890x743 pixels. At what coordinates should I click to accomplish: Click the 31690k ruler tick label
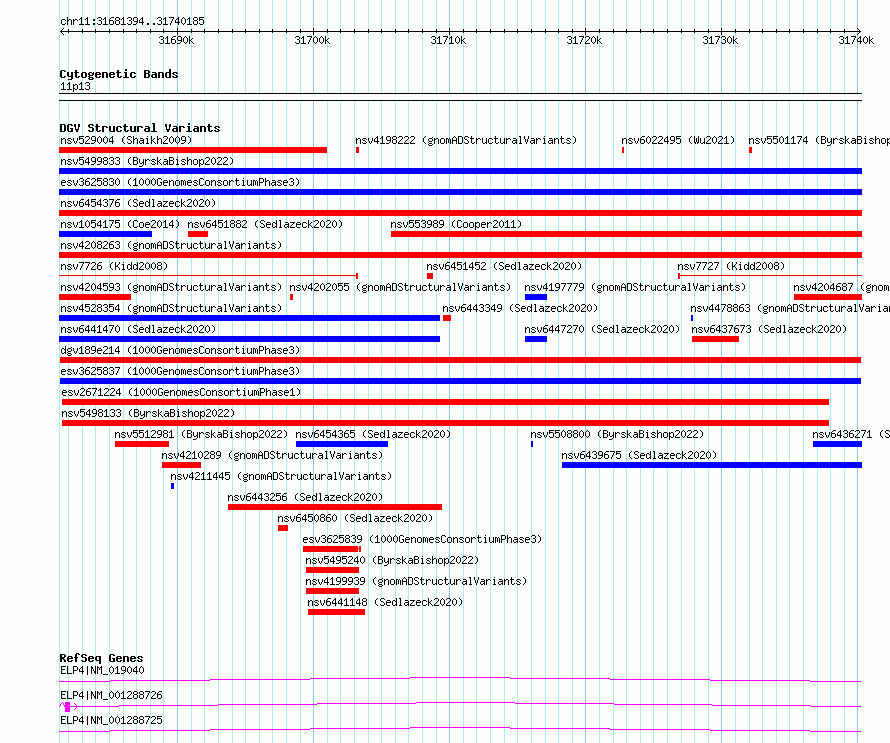176,40
